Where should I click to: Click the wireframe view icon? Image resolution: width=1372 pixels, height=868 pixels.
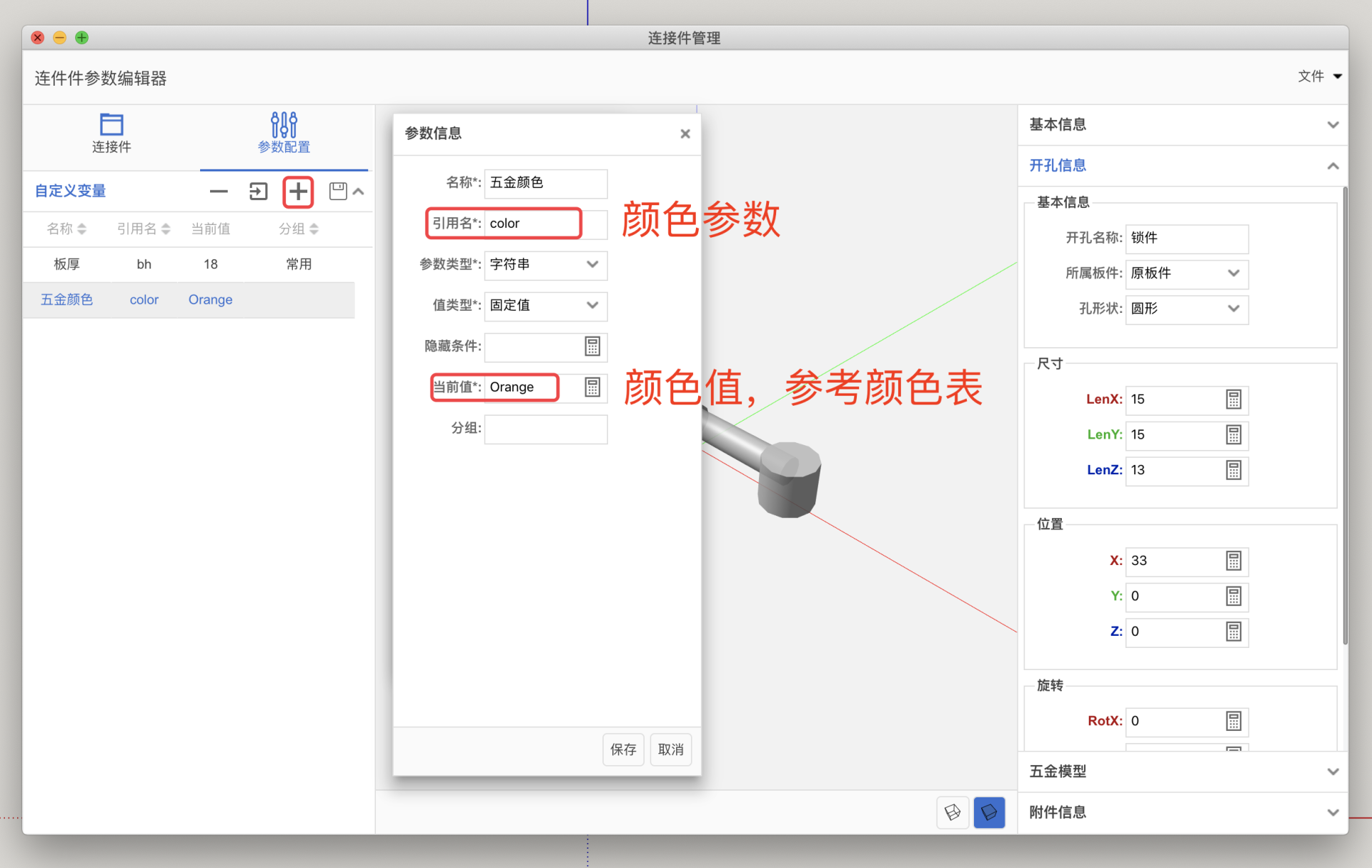tap(953, 812)
